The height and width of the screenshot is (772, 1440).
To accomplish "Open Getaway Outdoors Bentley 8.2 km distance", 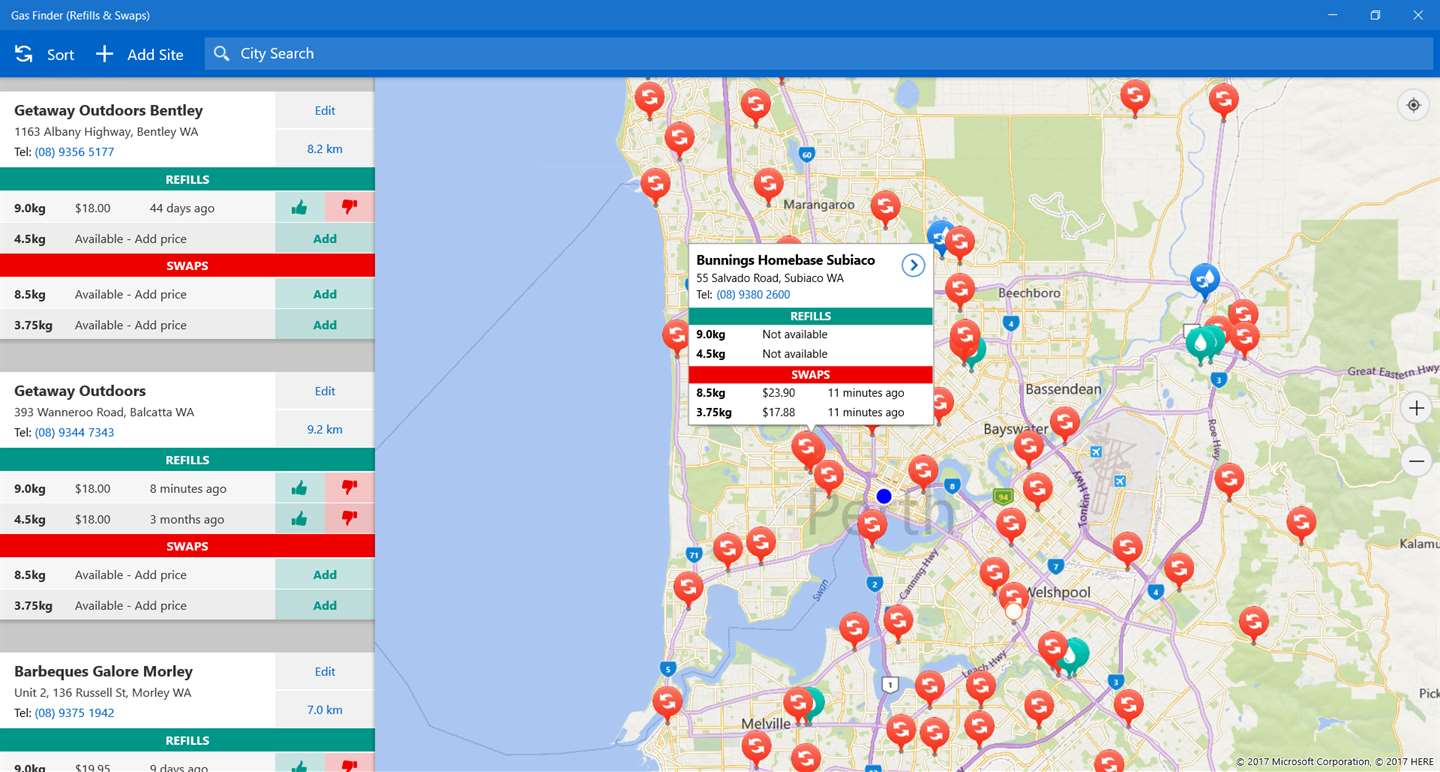I will (x=325, y=149).
